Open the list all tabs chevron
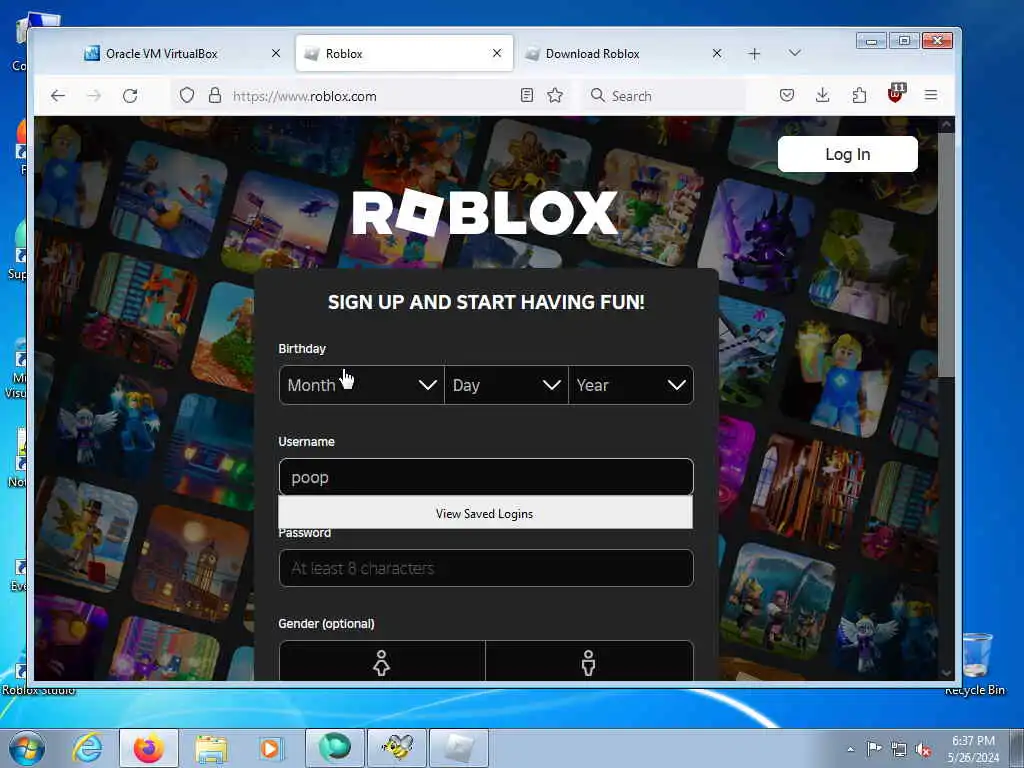The height and width of the screenshot is (768, 1024). [795, 53]
